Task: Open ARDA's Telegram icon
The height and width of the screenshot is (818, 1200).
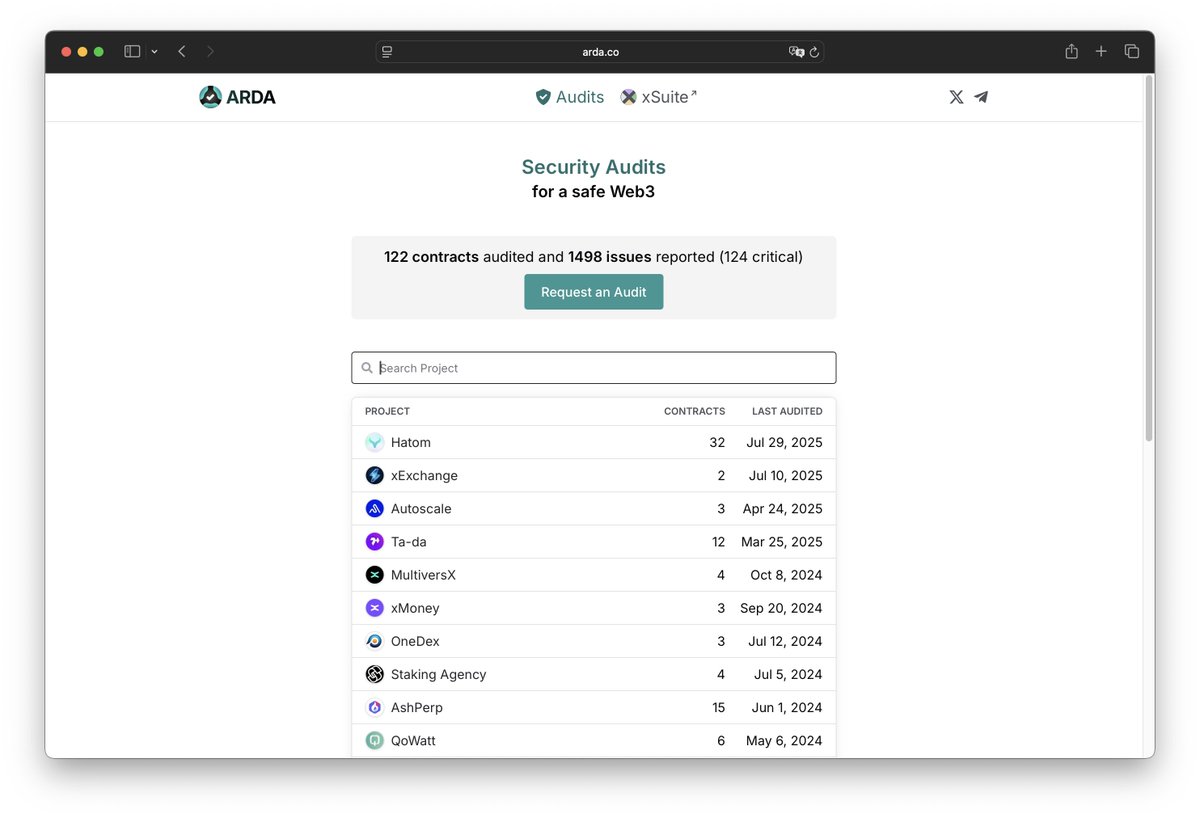Action: 981,97
